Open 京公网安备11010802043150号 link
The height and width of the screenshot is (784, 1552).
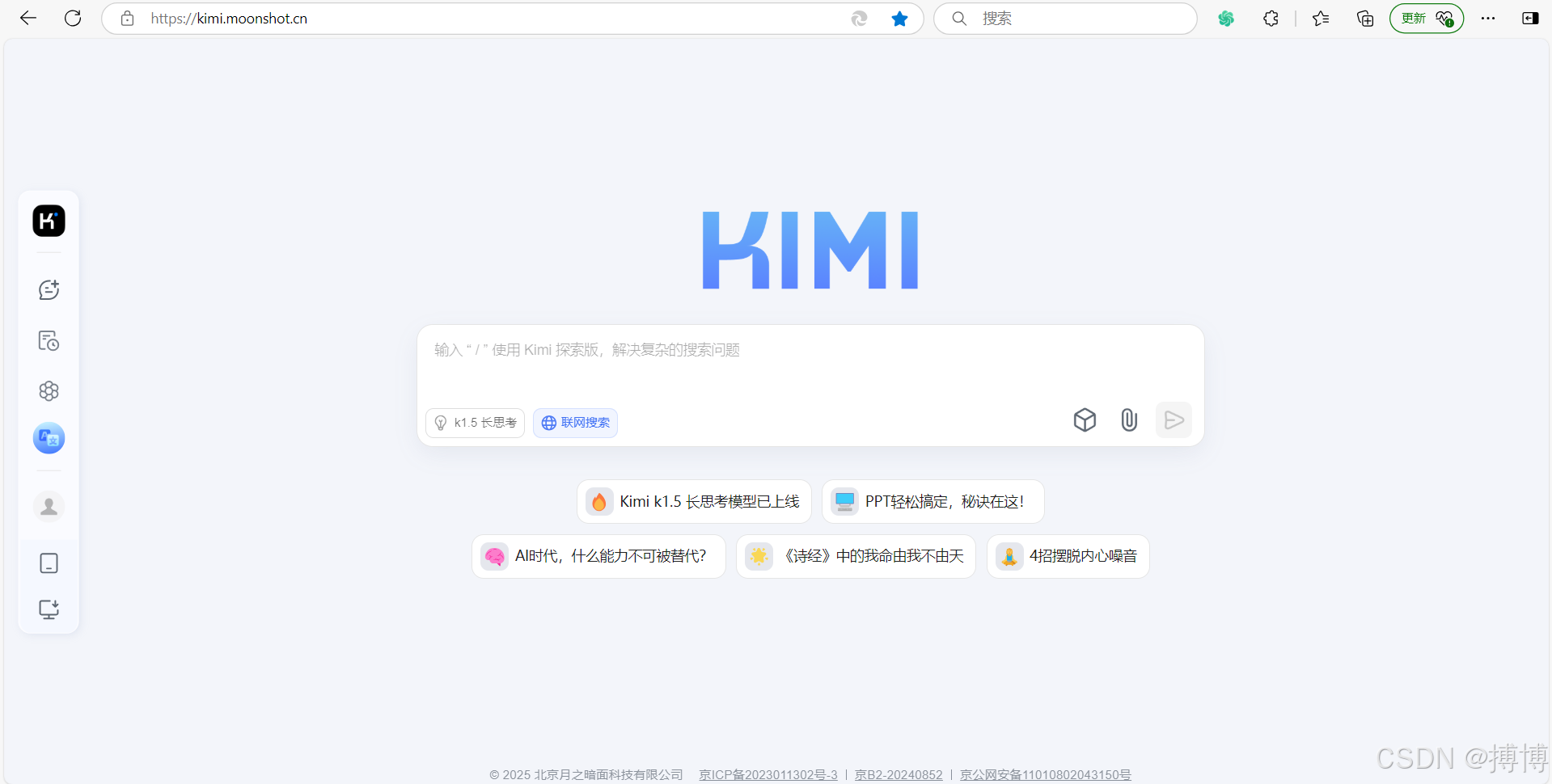pos(1045,774)
